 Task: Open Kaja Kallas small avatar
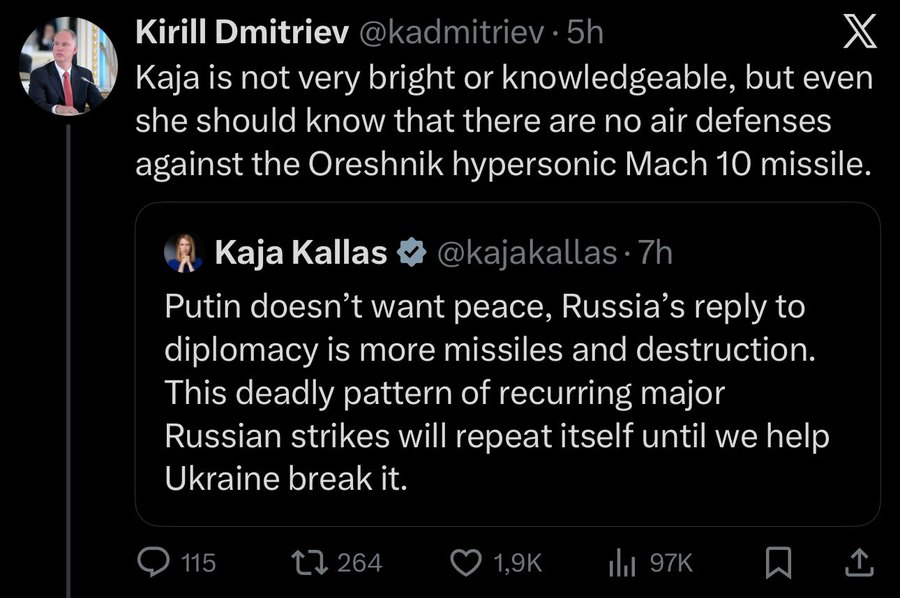pyautogui.click(x=184, y=254)
